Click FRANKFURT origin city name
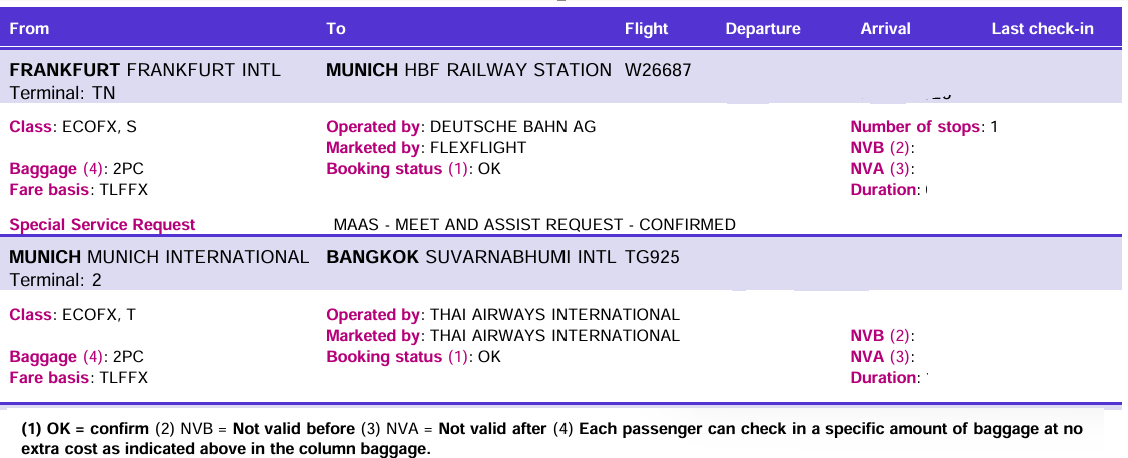 click(65, 70)
